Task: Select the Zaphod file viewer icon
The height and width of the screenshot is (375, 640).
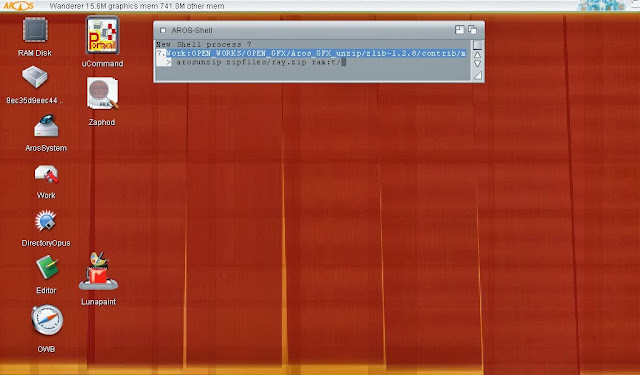Action: (x=102, y=94)
